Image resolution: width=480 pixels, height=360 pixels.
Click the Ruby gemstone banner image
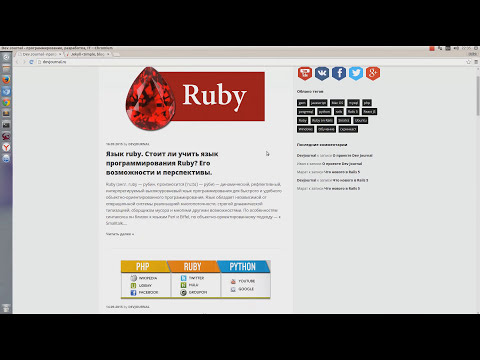click(x=195, y=98)
